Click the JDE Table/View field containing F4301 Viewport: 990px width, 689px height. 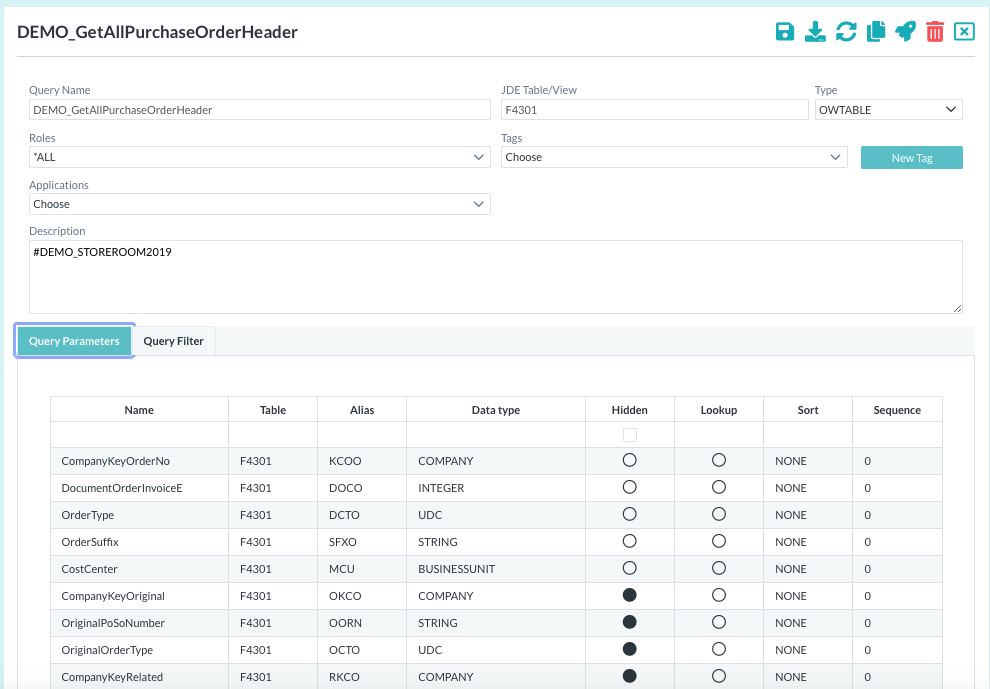(654, 110)
